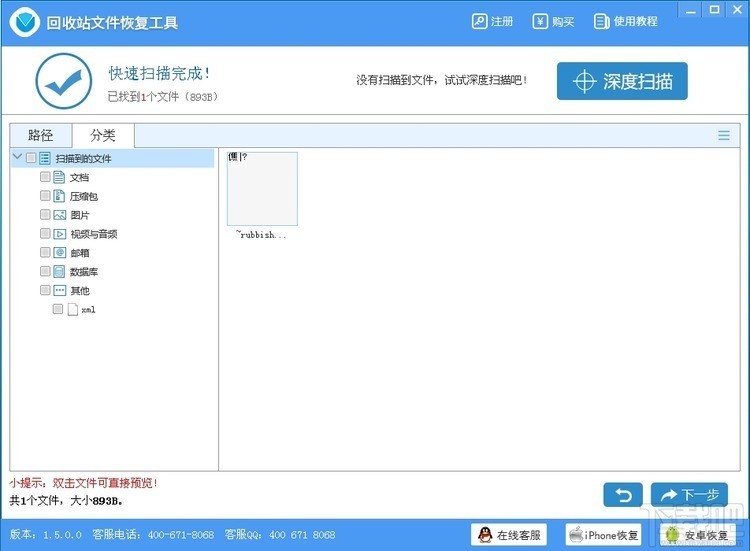Check the 视频与音频 category checkbox

(x=45, y=233)
